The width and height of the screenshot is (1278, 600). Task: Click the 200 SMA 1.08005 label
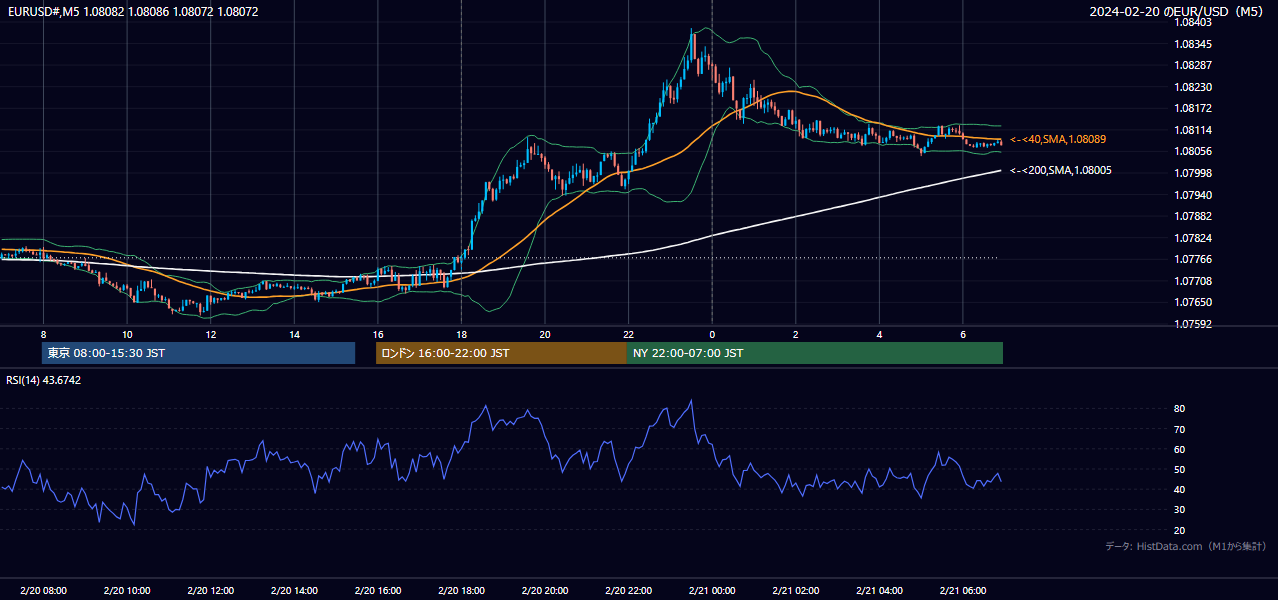1061,170
